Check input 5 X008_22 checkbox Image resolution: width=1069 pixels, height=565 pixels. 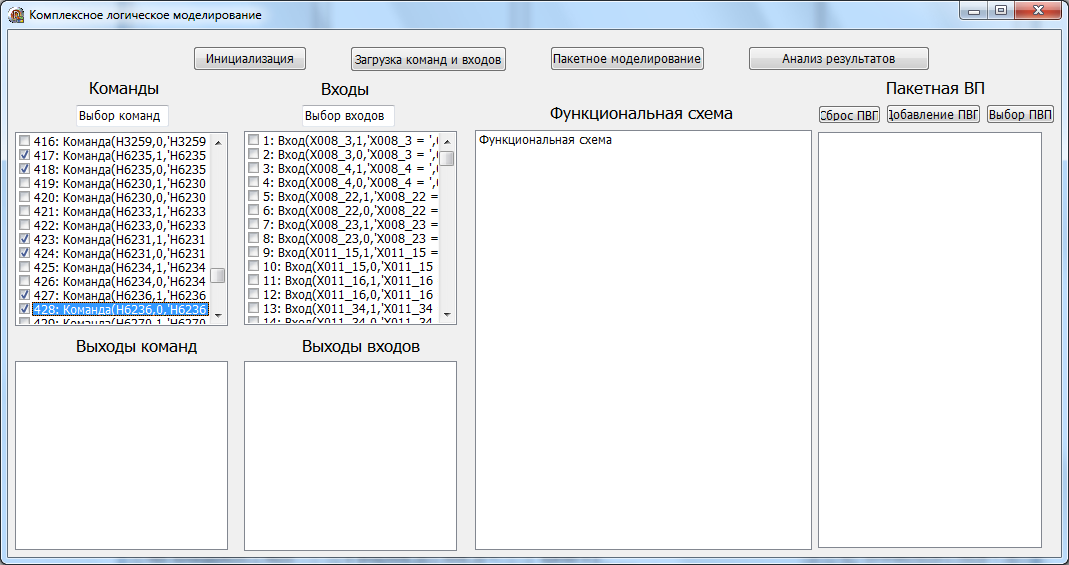pyautogui.click(x=254, y=196)
